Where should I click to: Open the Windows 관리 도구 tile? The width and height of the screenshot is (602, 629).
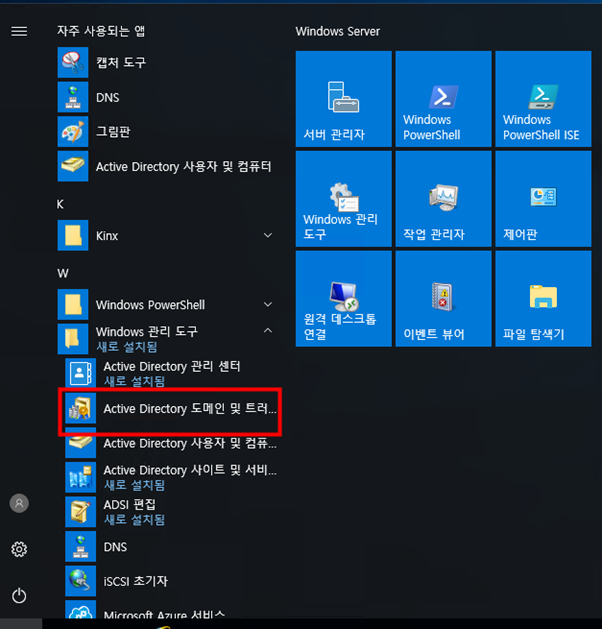[x=343, y=199]
